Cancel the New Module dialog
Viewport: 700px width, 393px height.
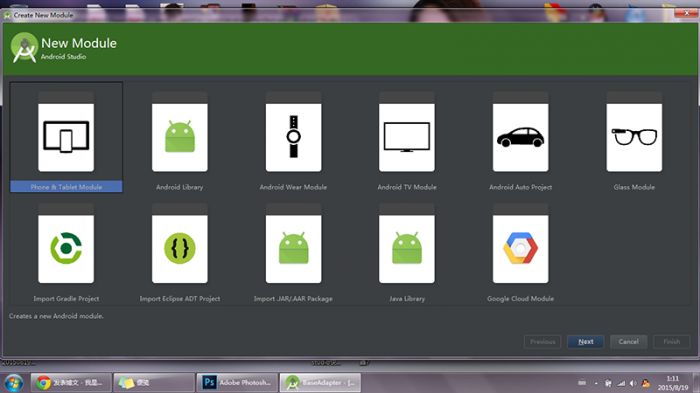629,342
